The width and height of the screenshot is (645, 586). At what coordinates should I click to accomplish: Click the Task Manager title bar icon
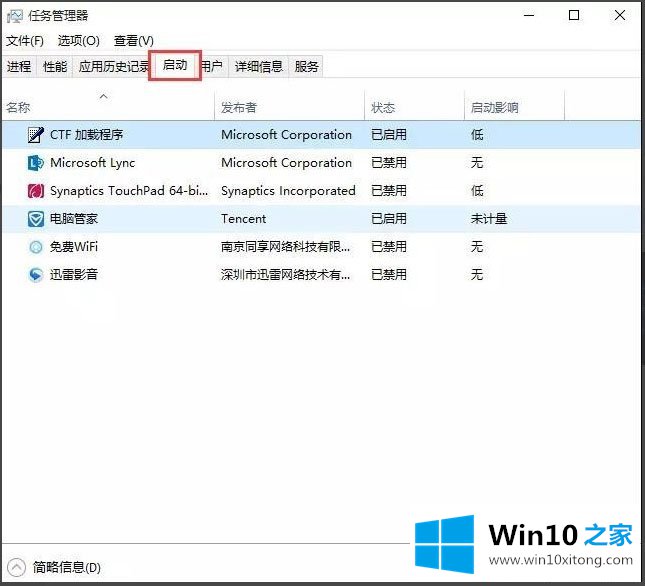(x=15, y=16)
